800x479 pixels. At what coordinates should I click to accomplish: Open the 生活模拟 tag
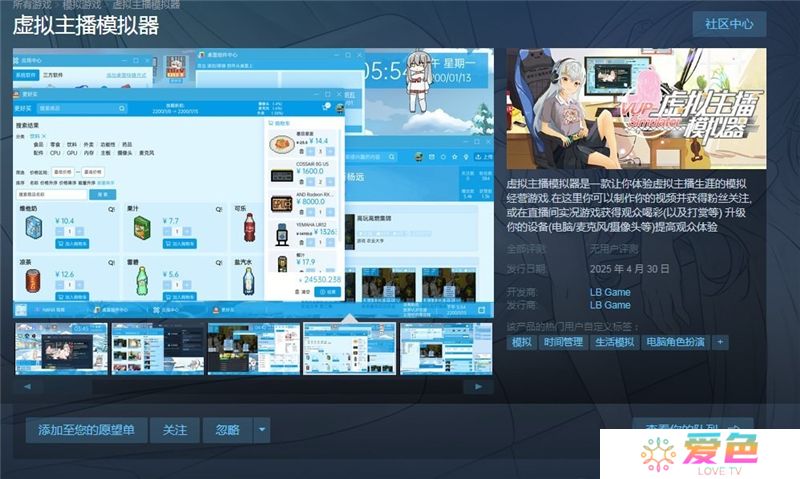coord(614,342)
